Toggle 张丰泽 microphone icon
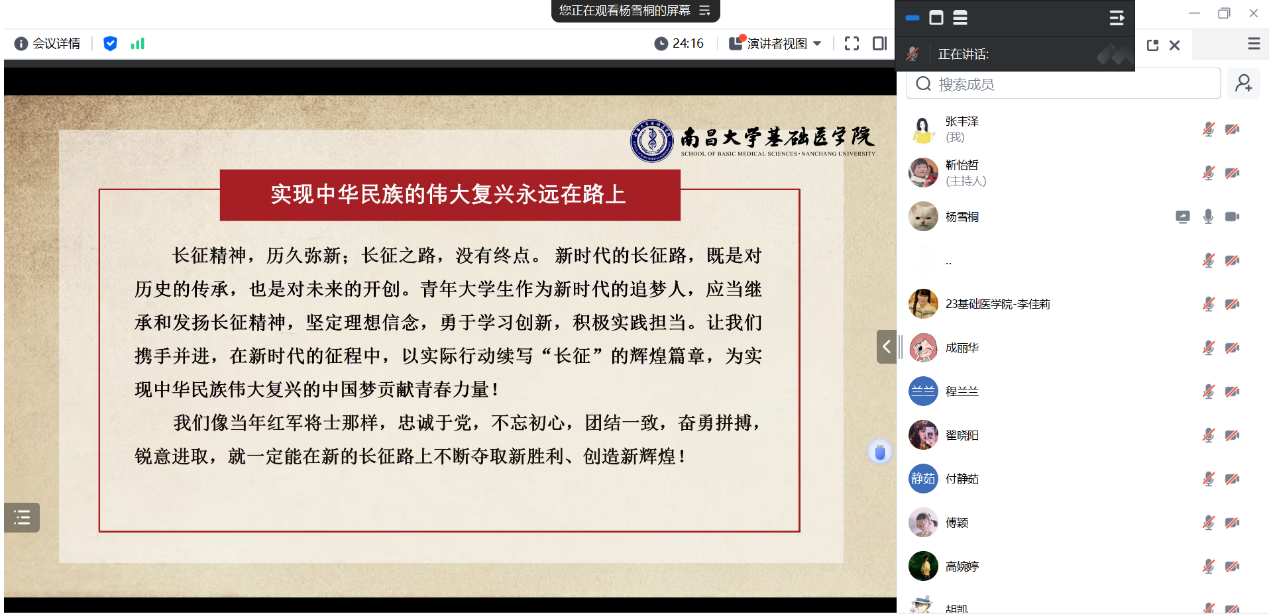The image size is (1269, 616). [x=1208, y=129]
